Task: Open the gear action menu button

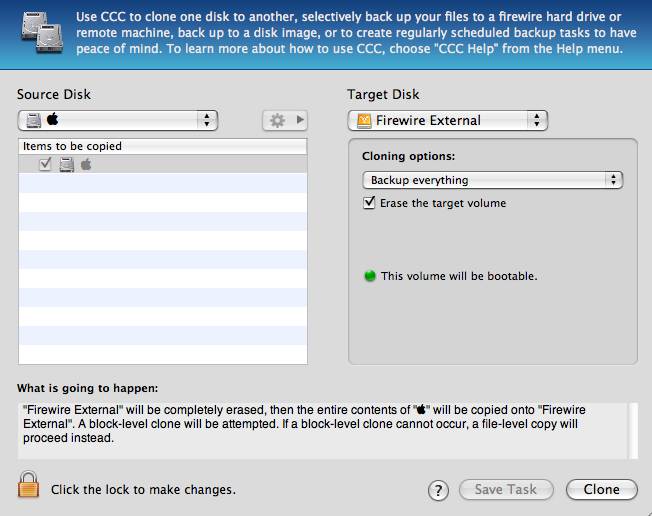Action: (285, 120)
